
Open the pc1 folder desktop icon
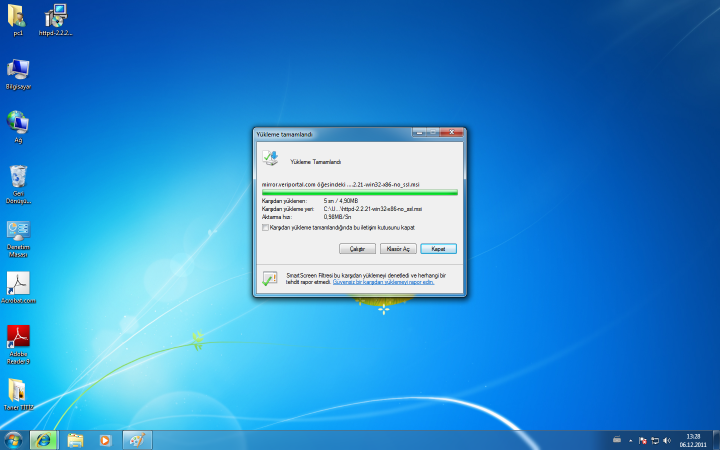(x=18, y=17)
